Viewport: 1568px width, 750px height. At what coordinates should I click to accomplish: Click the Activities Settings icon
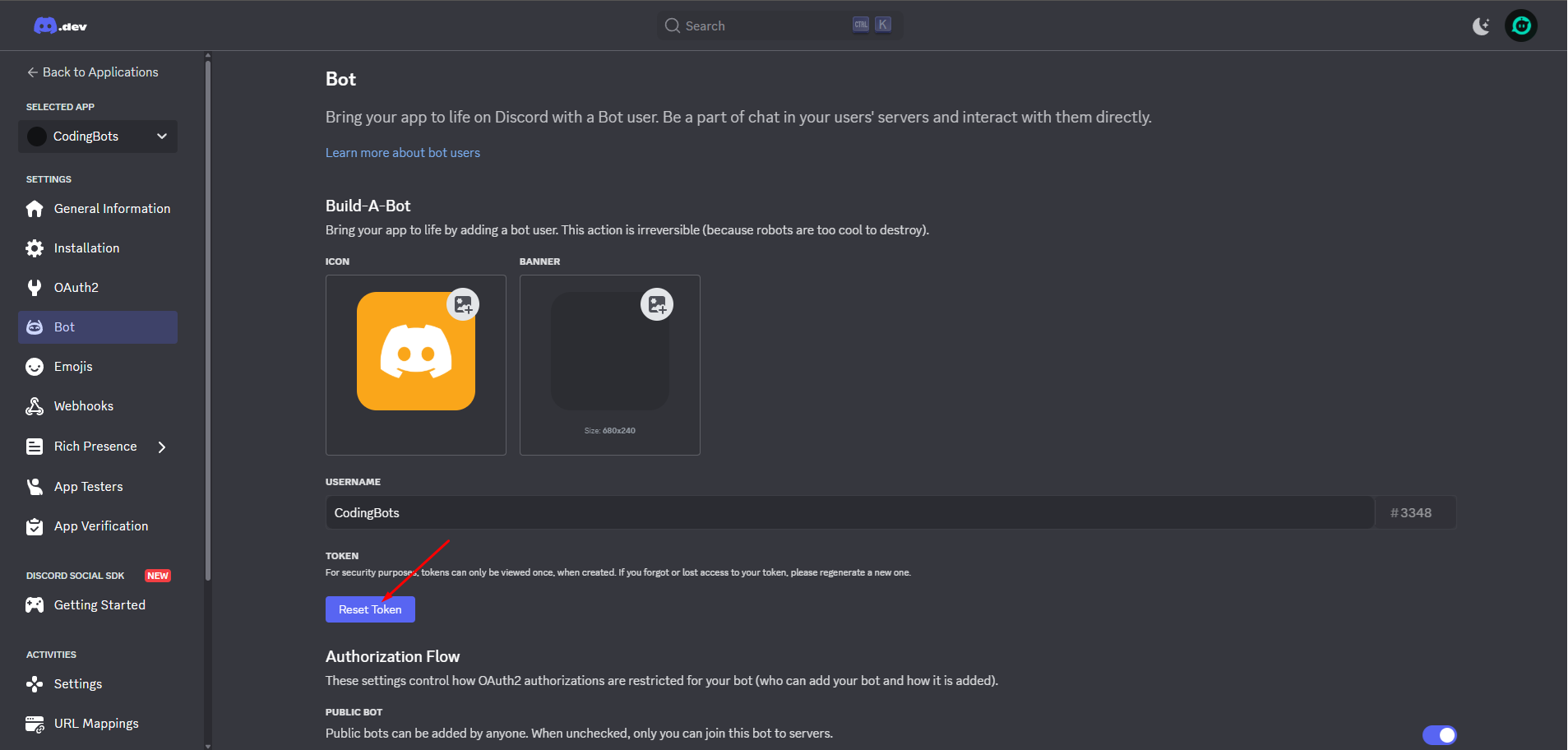(x=35, y=684)
